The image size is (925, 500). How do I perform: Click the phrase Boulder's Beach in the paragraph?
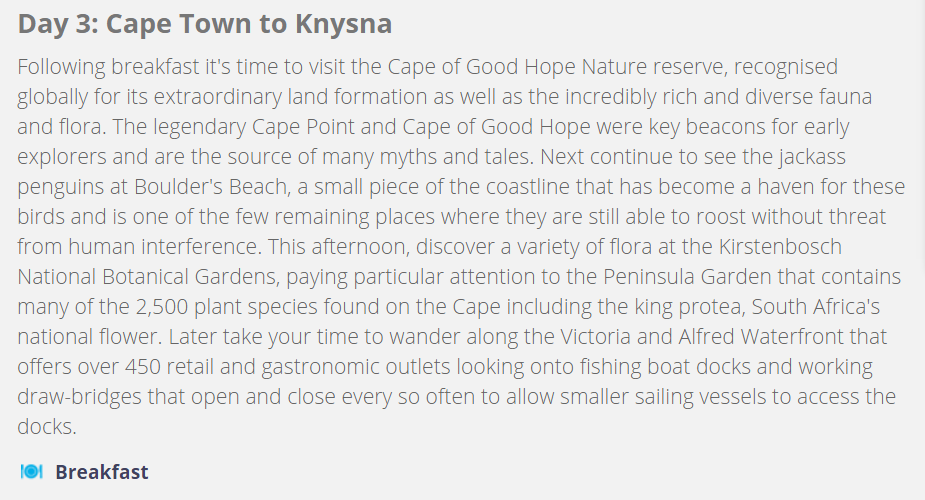point(211,186)
